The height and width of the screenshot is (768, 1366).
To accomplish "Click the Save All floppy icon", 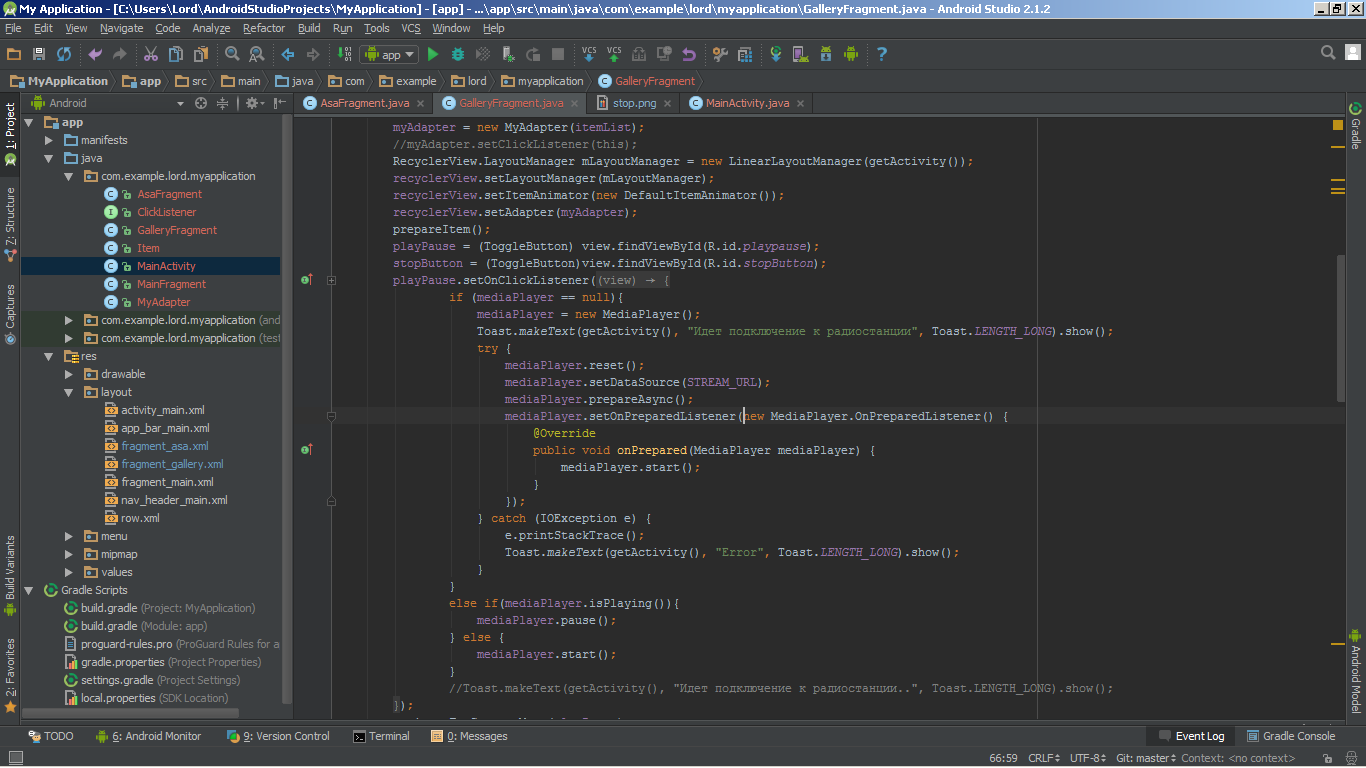I will click(39, 54).
